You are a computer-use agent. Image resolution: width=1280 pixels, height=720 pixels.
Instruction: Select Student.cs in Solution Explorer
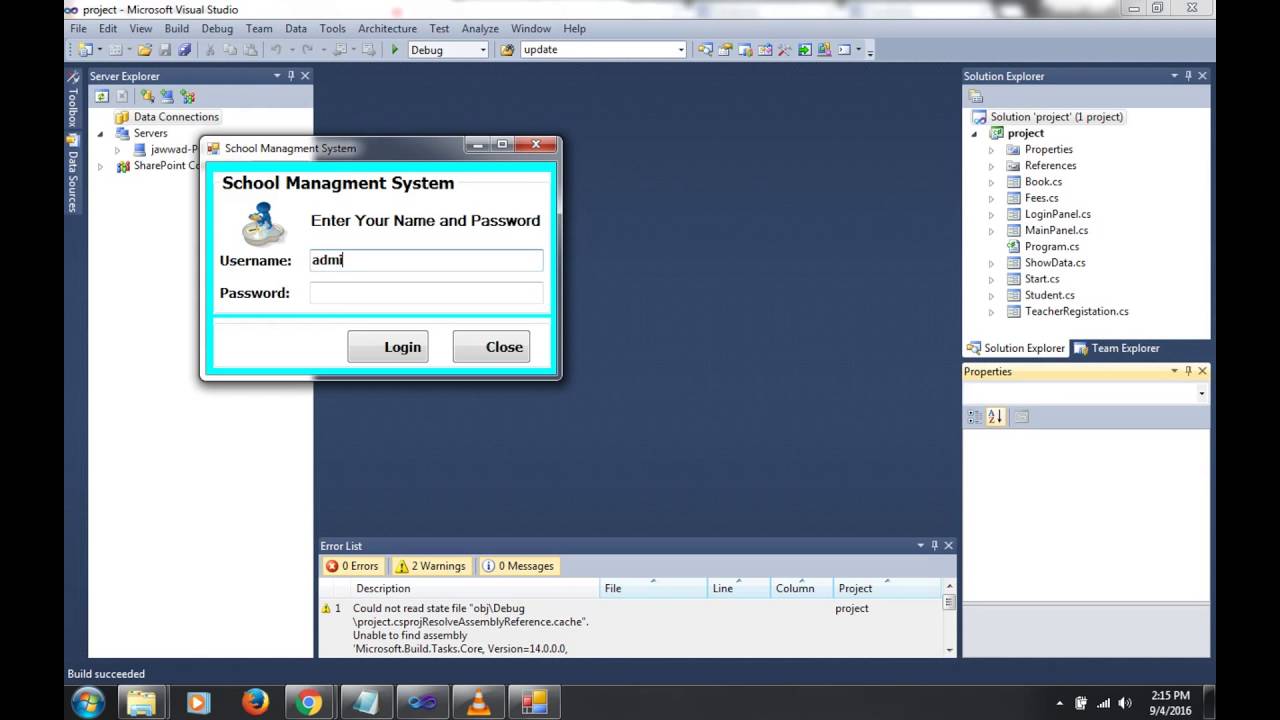point(1049,295)
